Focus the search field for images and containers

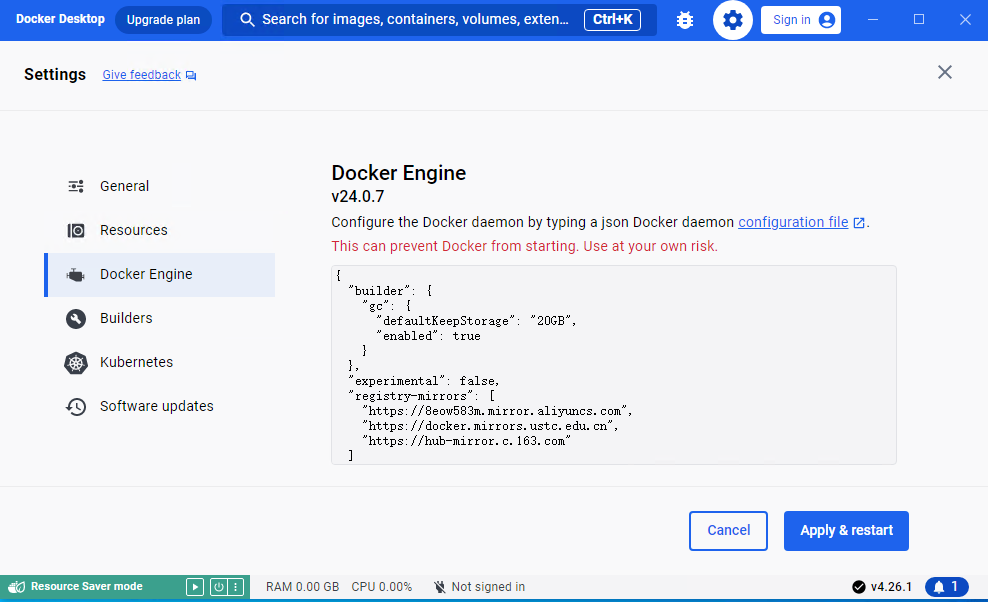coord(439,20)
